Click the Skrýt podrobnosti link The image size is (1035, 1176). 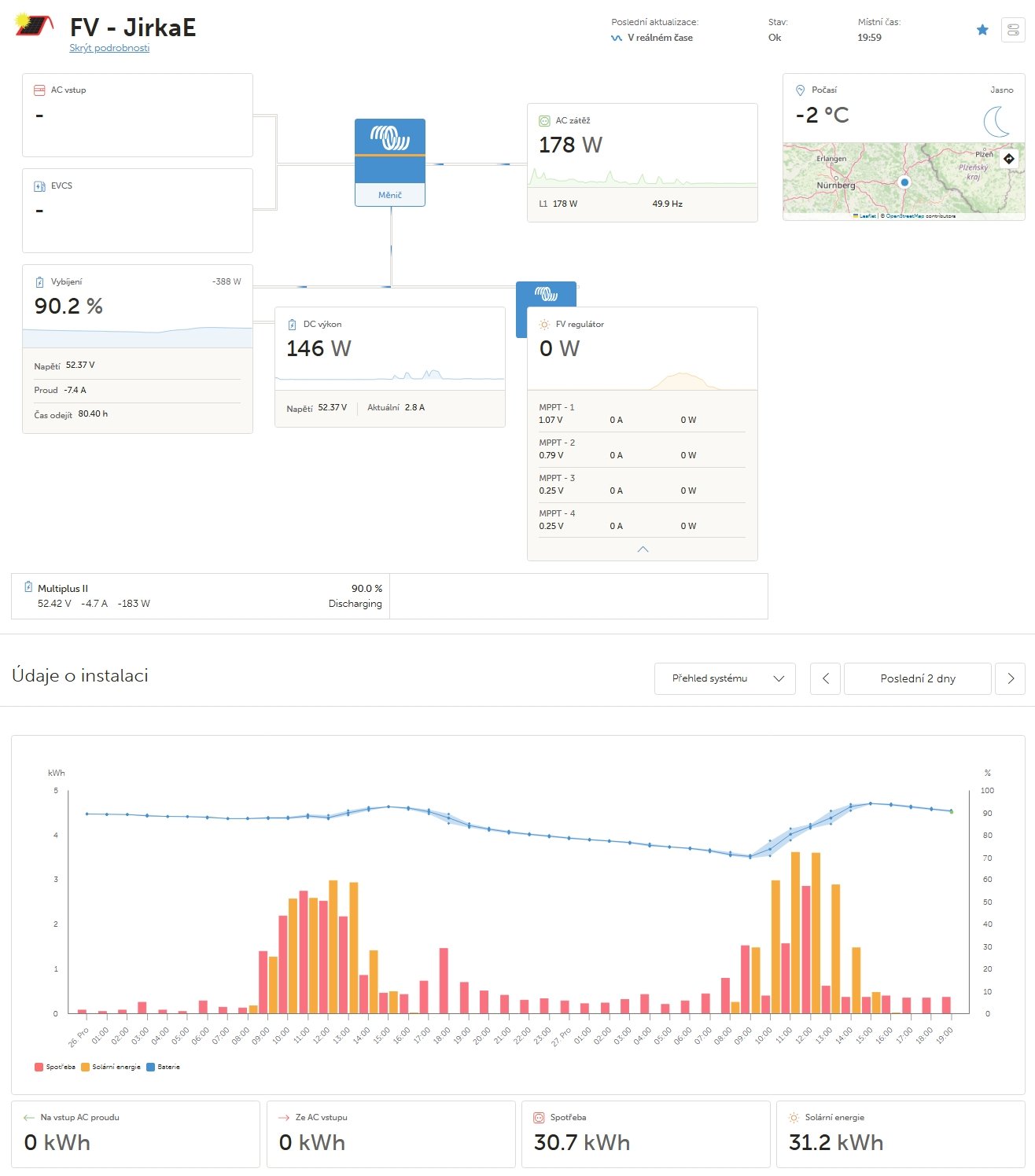coord(109,48)
